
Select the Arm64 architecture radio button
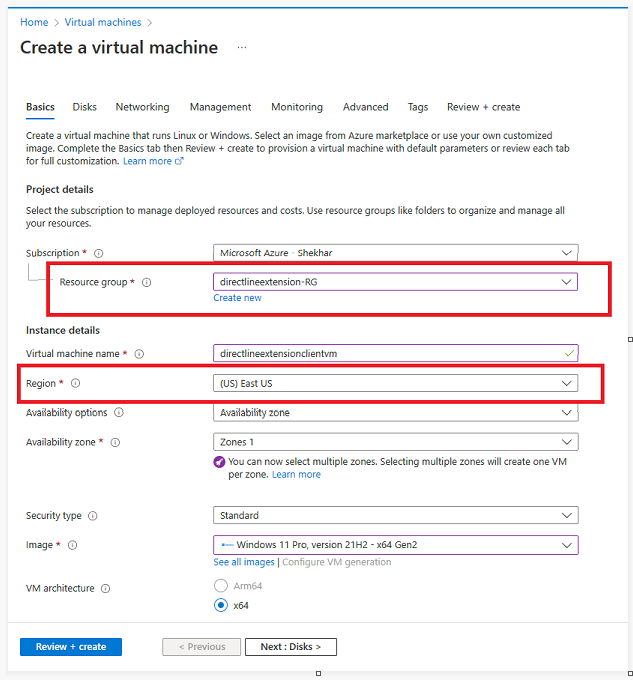[x=221, y=587]
